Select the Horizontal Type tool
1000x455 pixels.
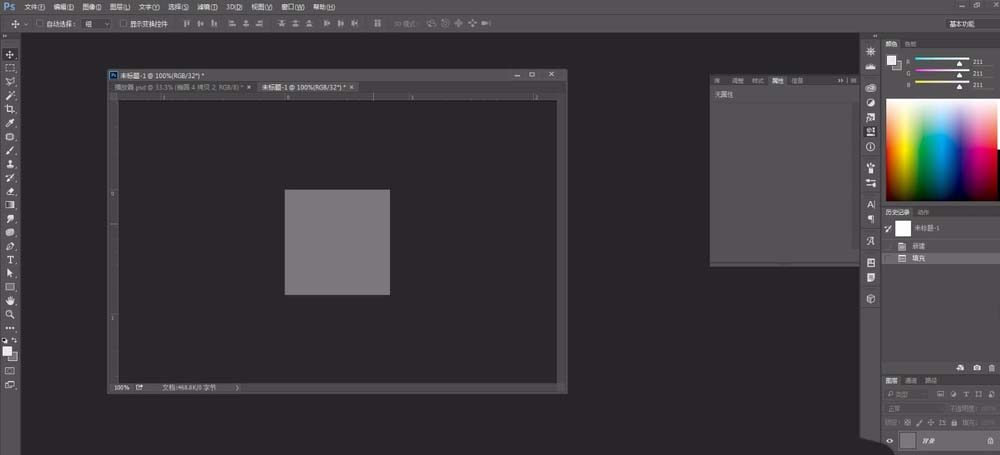[x=10, y=260]
